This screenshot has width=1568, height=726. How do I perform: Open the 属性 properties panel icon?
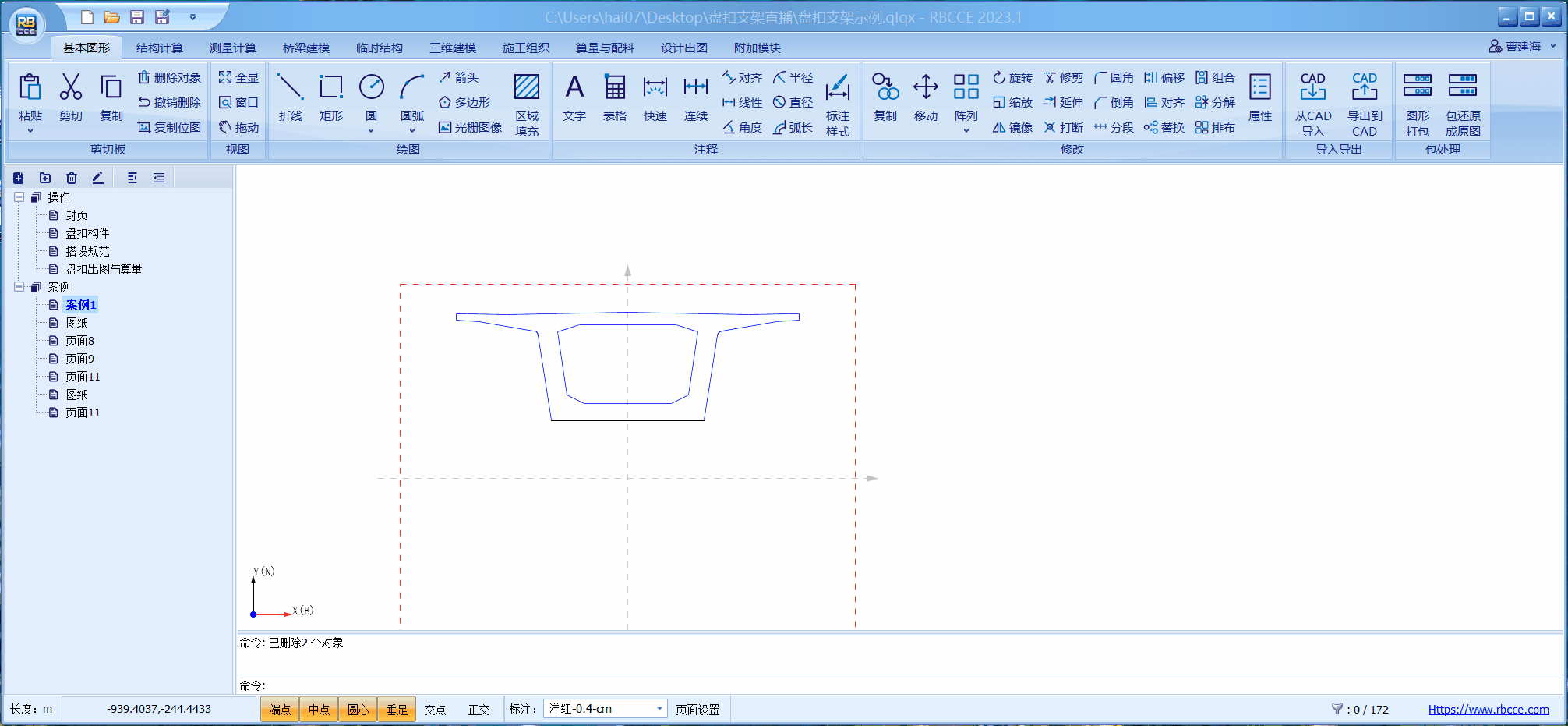tap(1259, 97)
